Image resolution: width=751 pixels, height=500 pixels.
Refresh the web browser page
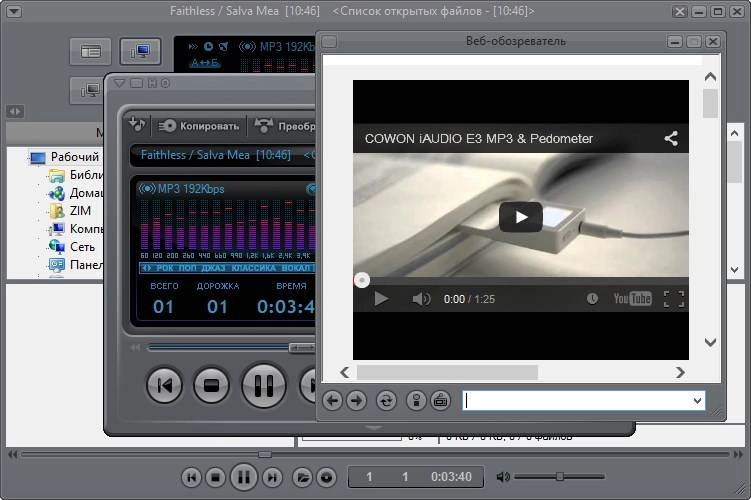coord(386,400)
